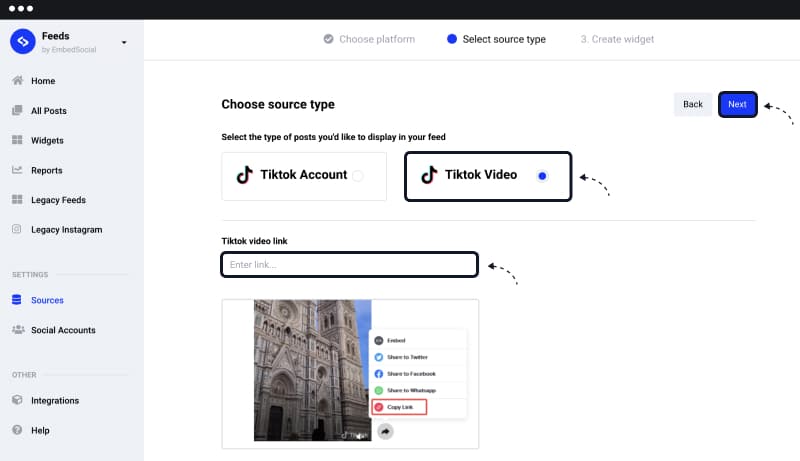Click the Sources database icon
Screen dimensions: 800x461
click(17, 299)
